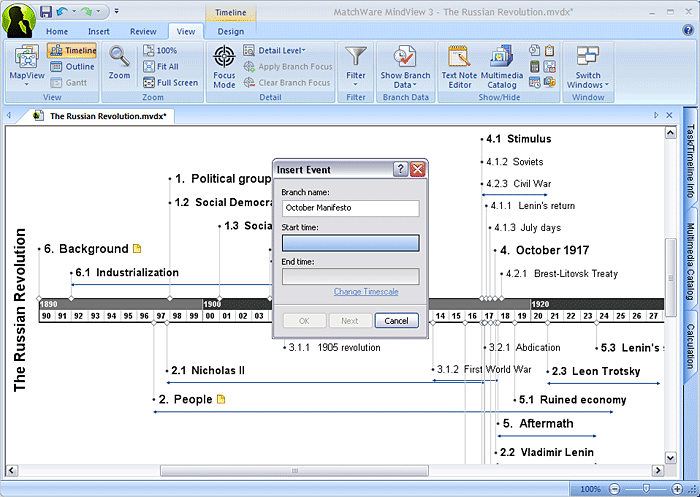This screenshot has height=497, width=700.
Task: Click the dialog help question mark button
Action: (400, 169)
